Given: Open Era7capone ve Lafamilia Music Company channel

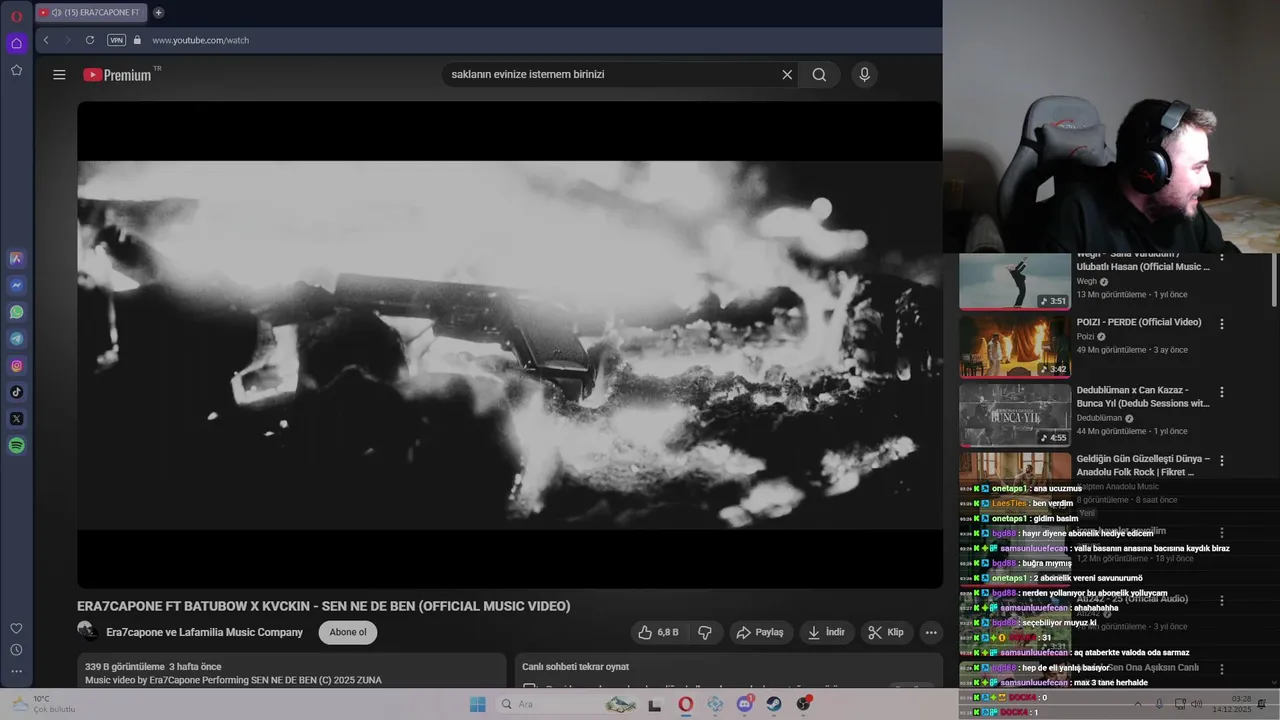Looking at the screenshot, I should click(204, 632).
